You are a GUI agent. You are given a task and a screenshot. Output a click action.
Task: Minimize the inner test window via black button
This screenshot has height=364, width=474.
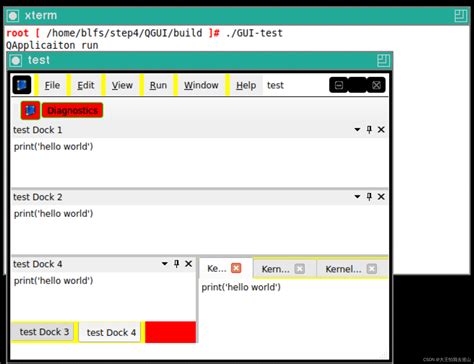pyautogui.click(x=339, y=85)
